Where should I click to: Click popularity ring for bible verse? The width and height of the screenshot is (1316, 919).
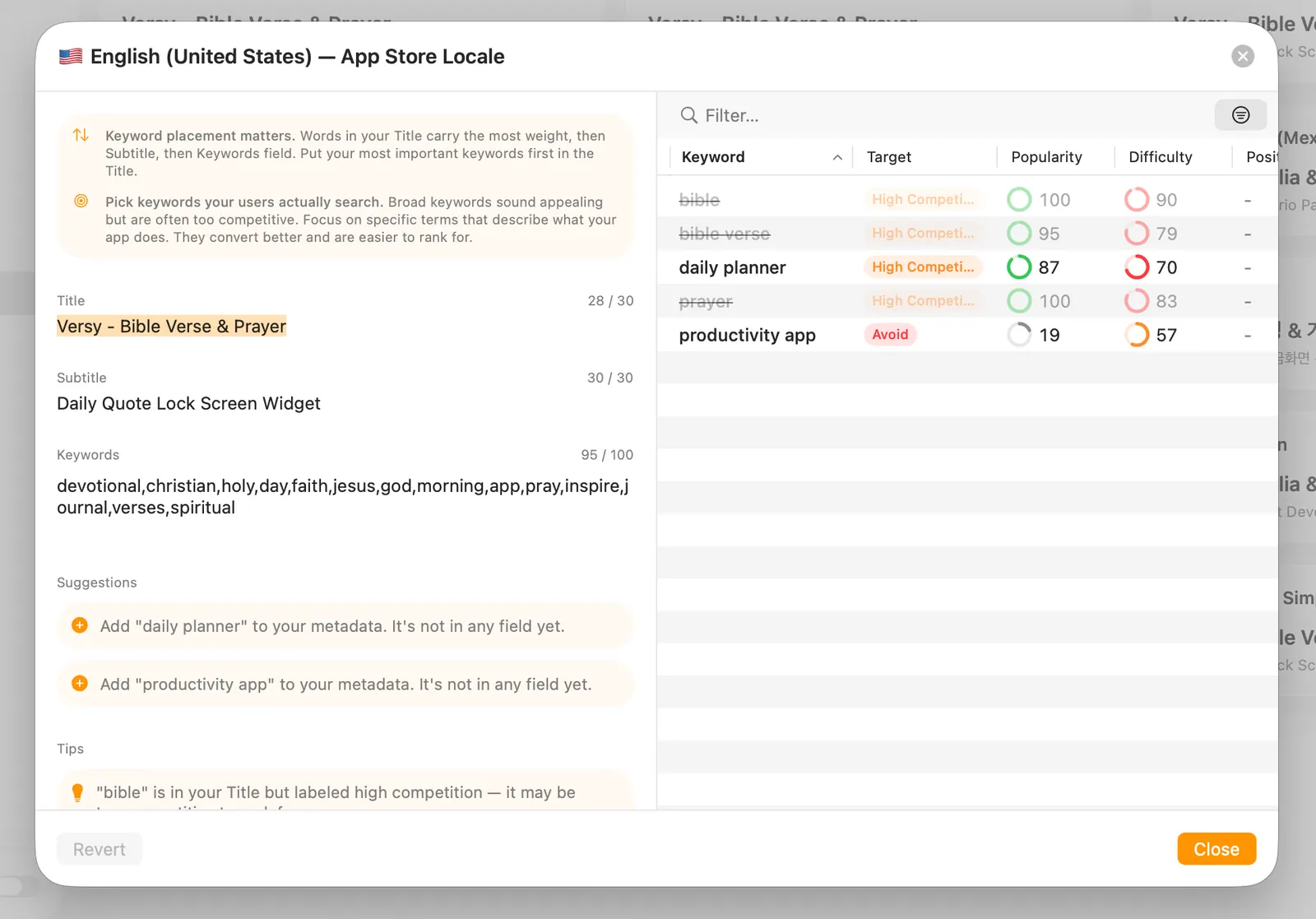point(1019,234)
